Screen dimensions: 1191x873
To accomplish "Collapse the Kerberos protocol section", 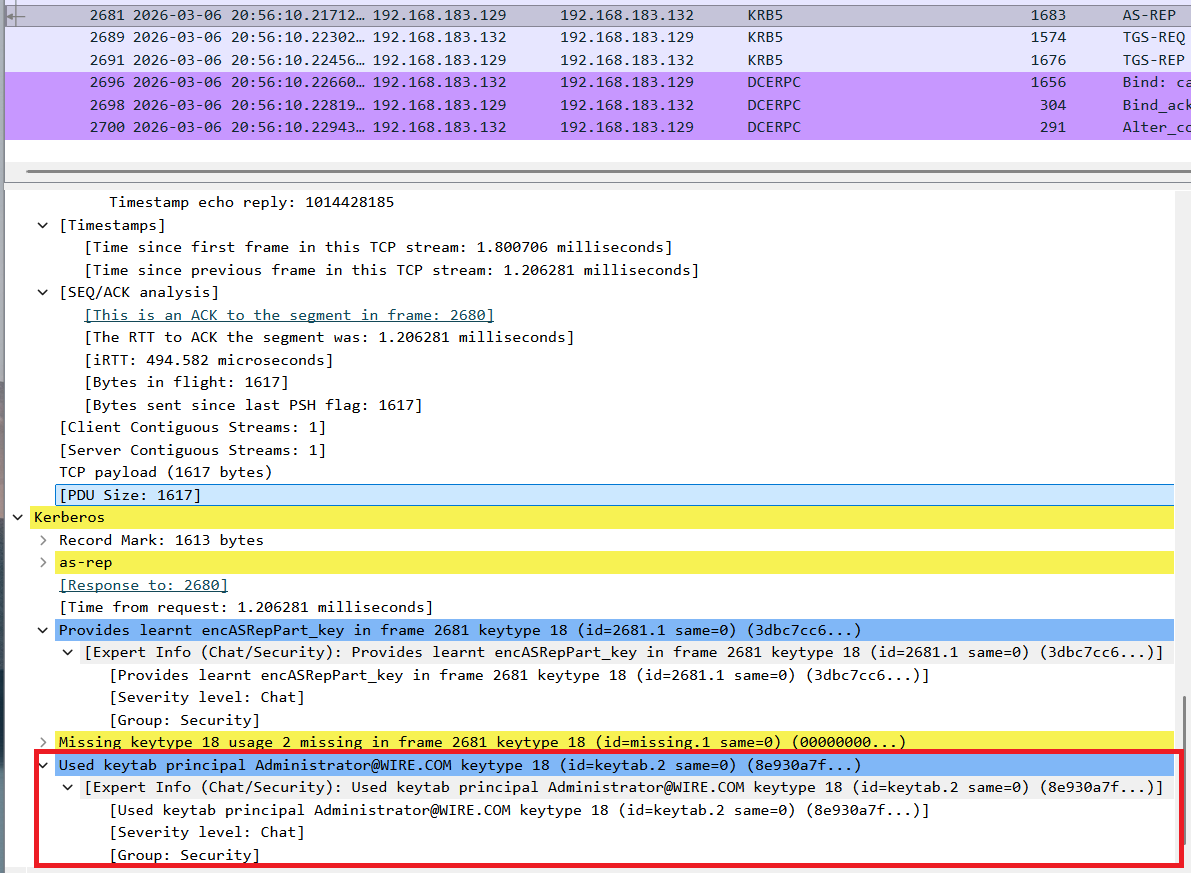I will (x=18, y=517).
